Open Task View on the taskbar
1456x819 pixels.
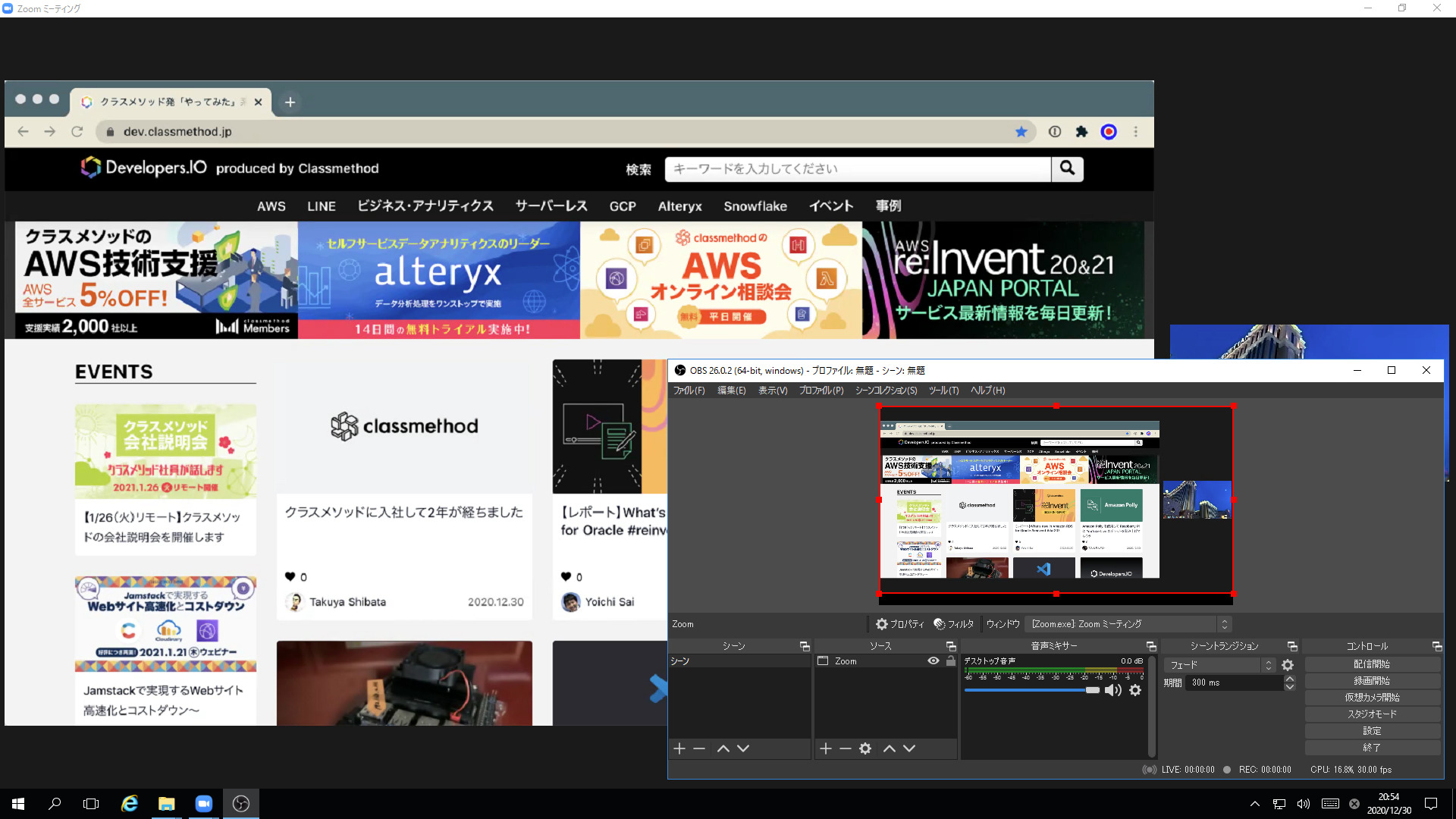(91, 804)
